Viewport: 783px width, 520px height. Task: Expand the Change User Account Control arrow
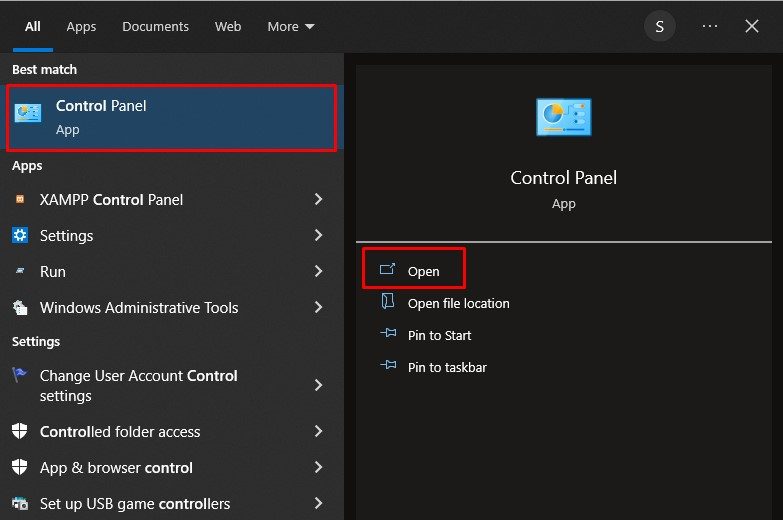[x=318, y=385]
